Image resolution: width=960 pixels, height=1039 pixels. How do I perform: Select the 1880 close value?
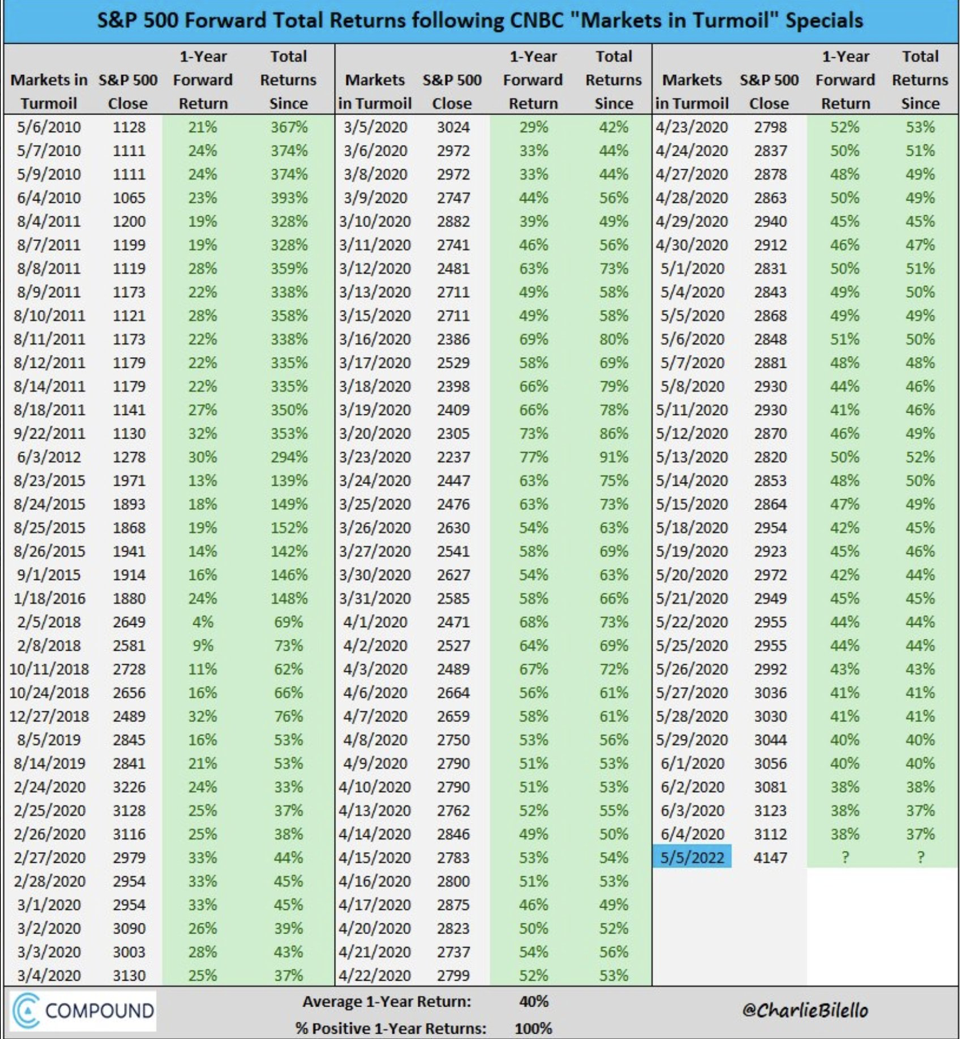(x=129, y=598)
